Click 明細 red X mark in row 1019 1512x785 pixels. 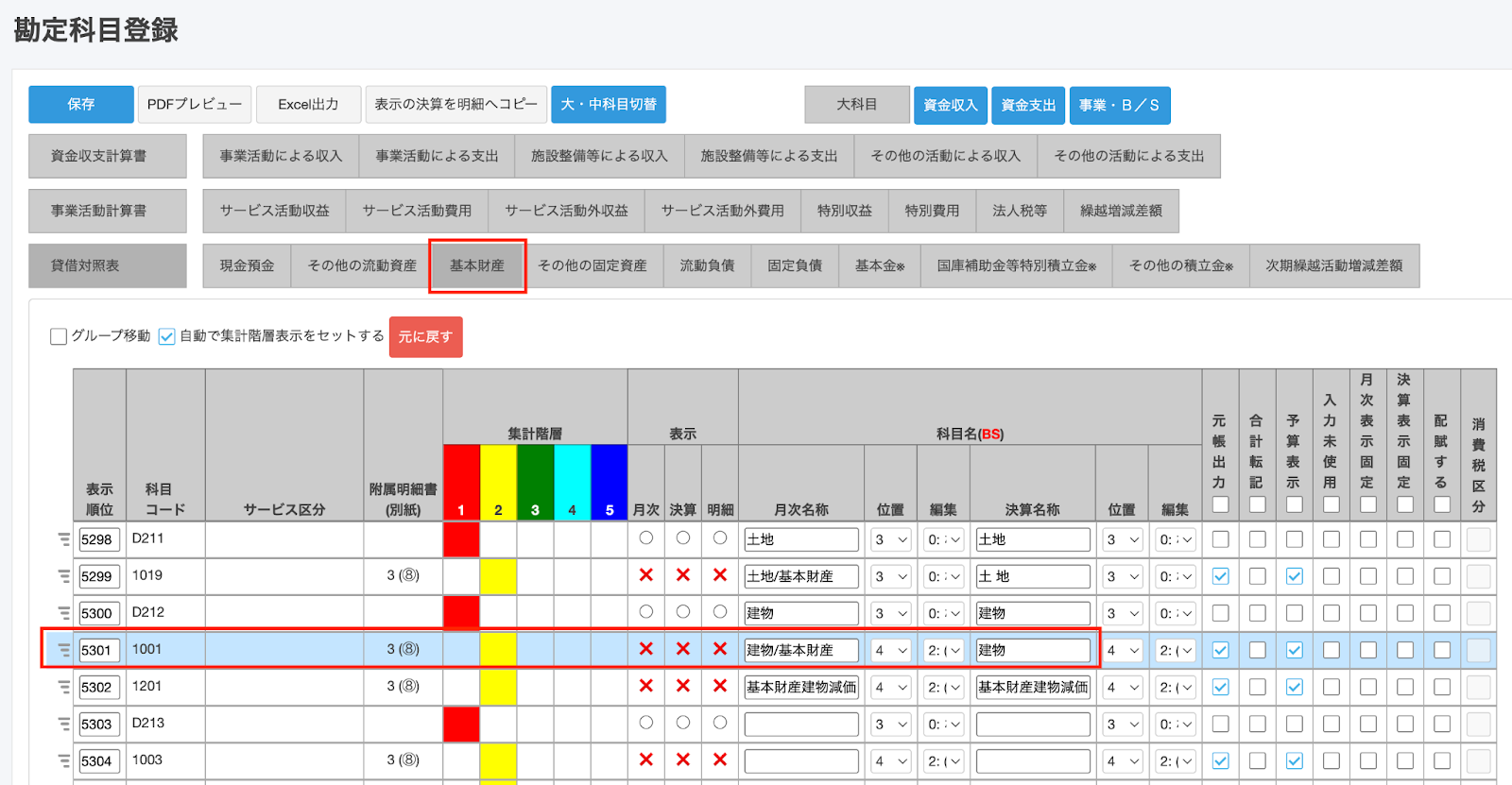point(720,575)
